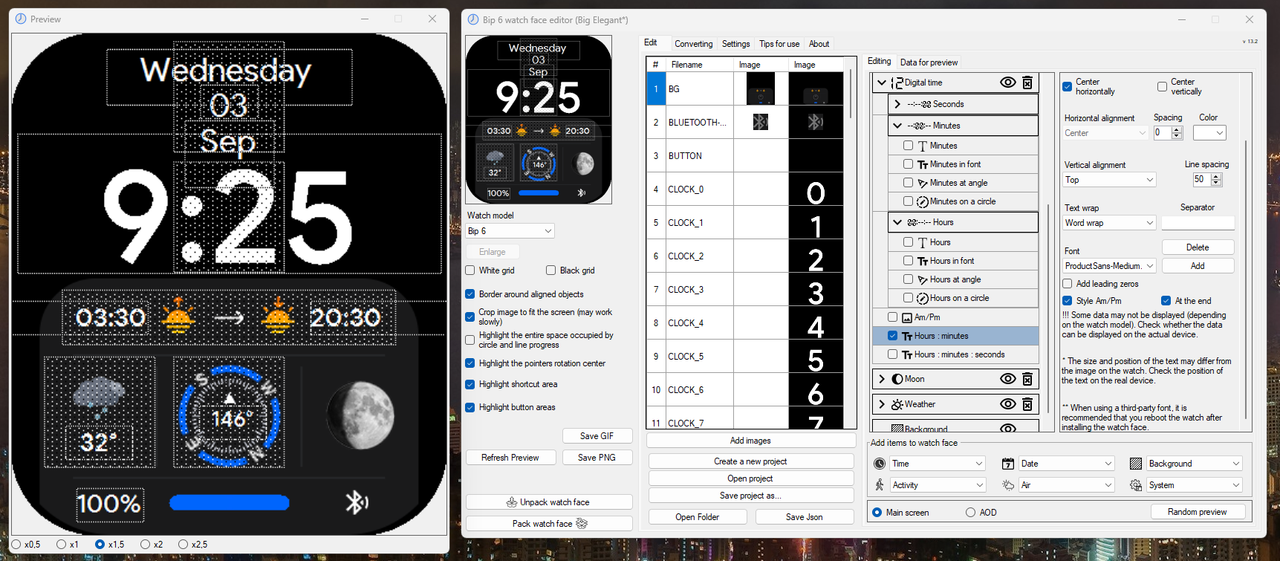Click the angle icon of Hours at angle
The image size is (1280, 561).
tap(922, 279)
